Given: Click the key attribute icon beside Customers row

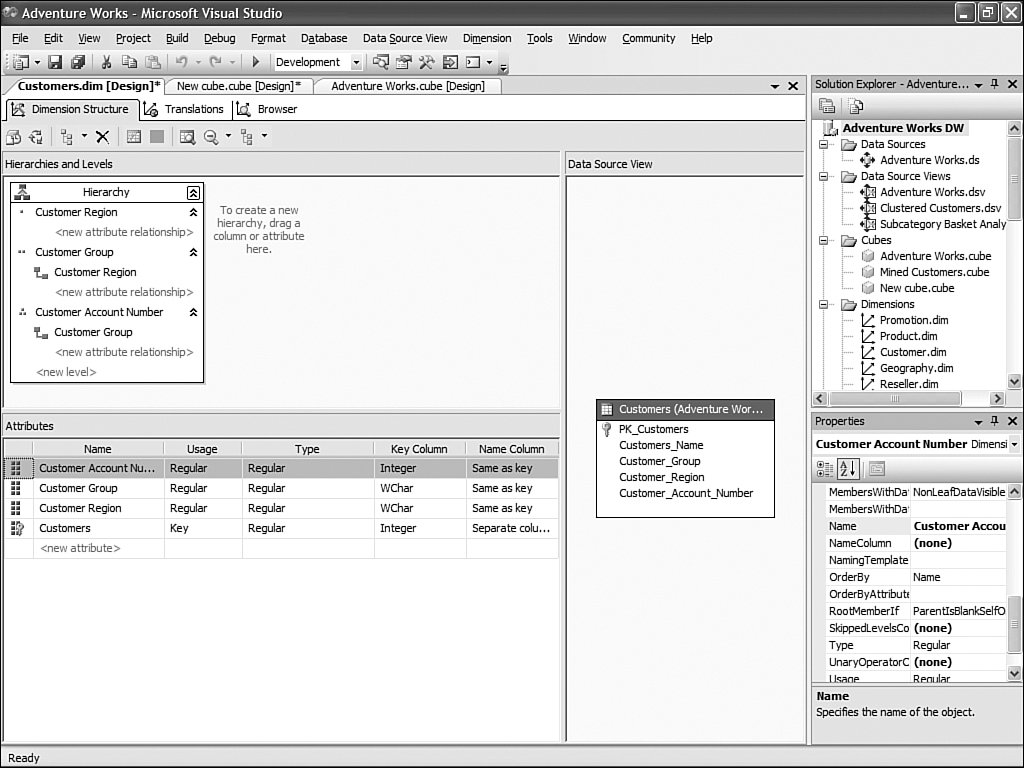Looking at the screenshot, I should (x=17, y=528).
